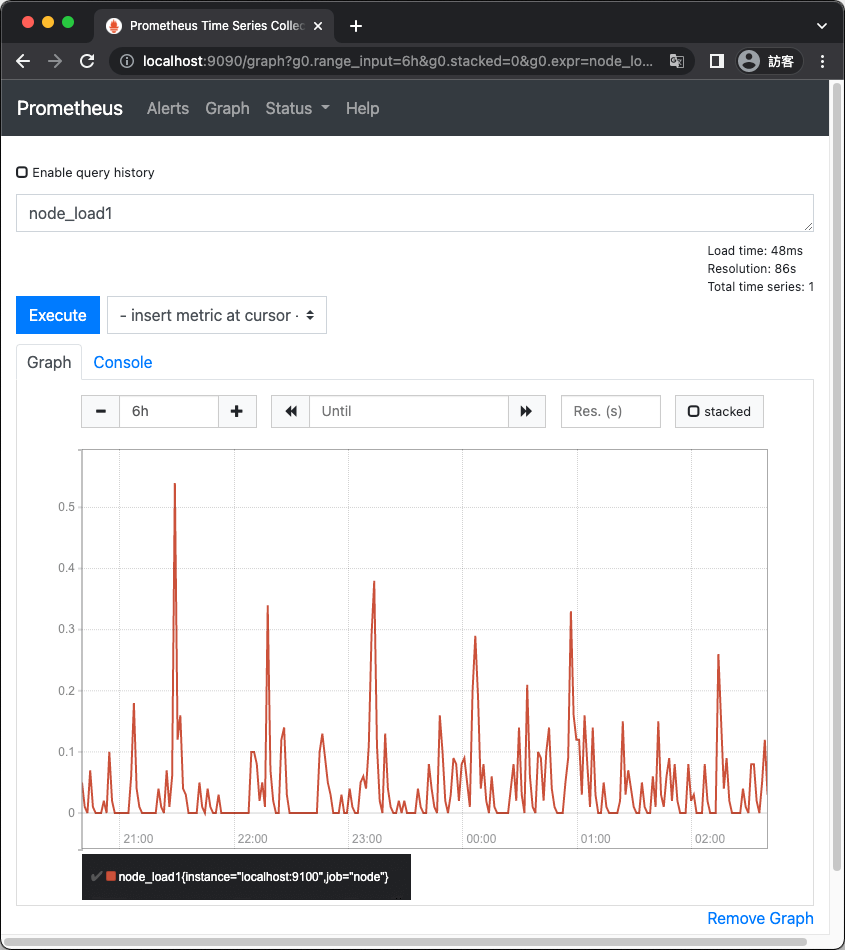
Task: Decrease the time range with minus button
Action: pos(101,411)
